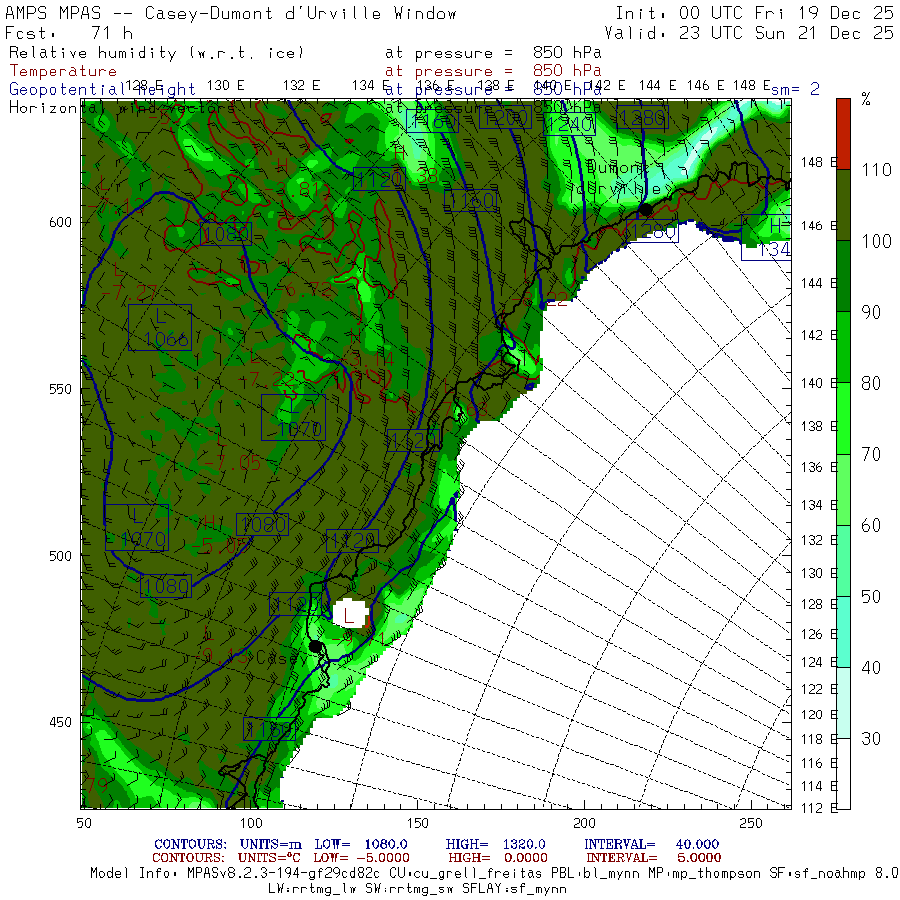Click the 80–90% green color bar segment
This screenshot has height=900, width=900.
[x=843, y=347]
